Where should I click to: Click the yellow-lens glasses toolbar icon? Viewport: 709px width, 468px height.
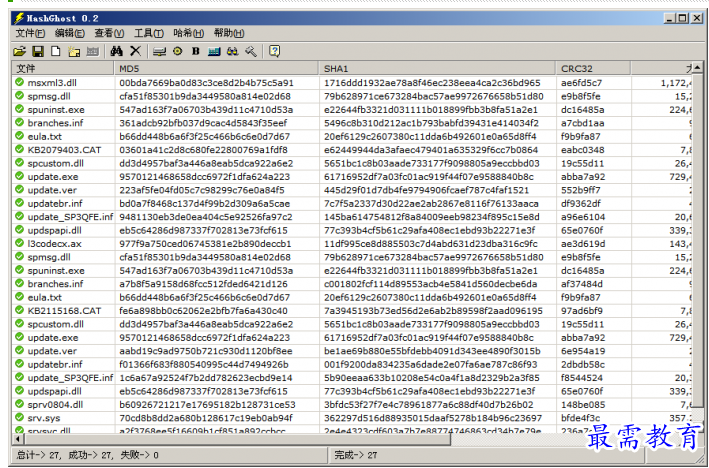coord(232,51)
